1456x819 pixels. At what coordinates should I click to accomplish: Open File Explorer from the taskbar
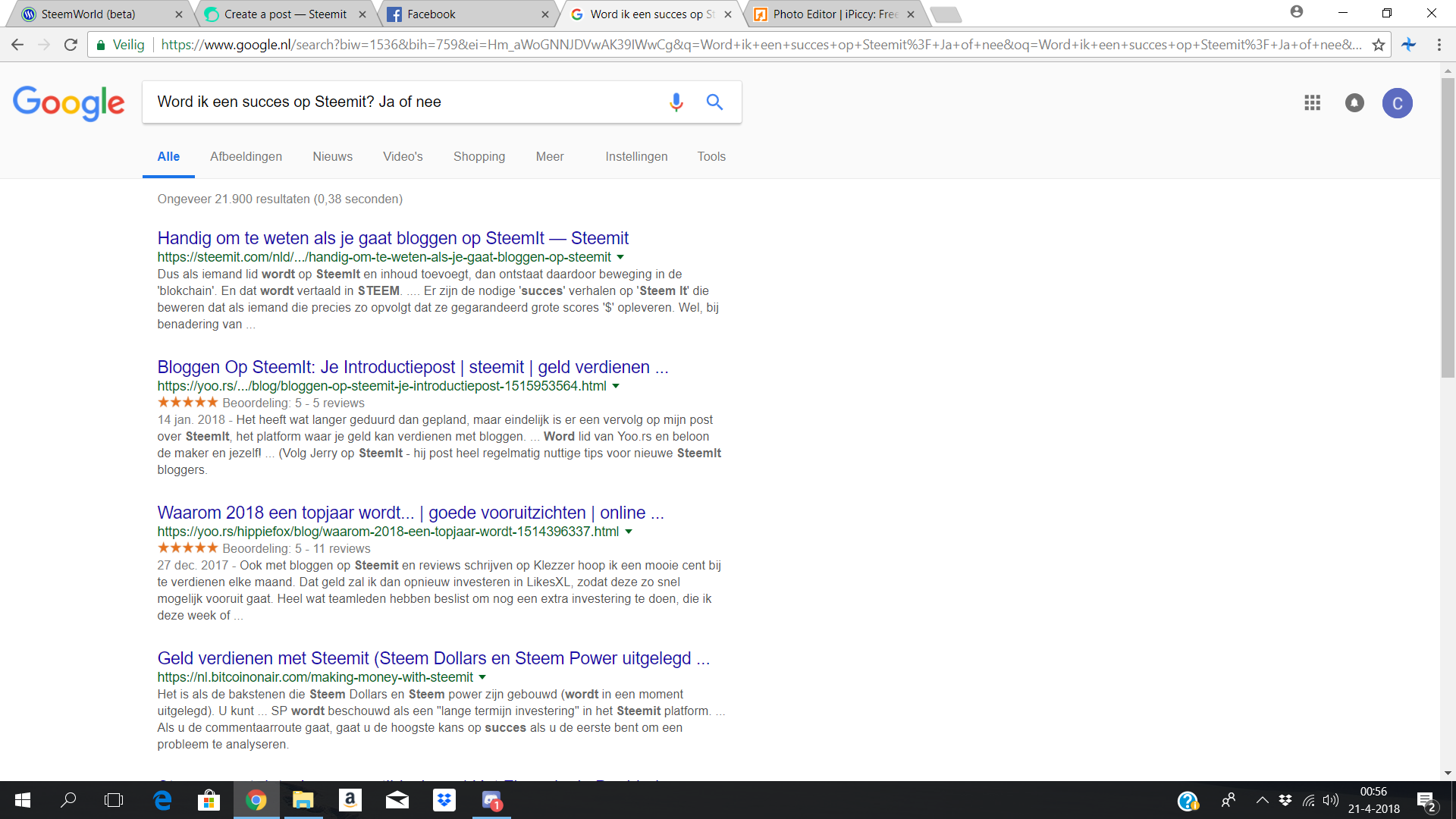[303, 800]
